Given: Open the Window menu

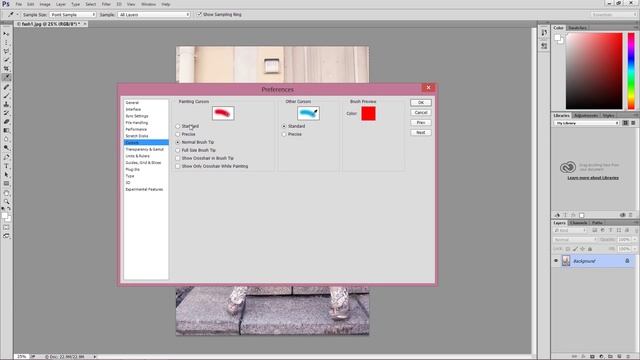Looking at the screenshot, I should [x=148, y=4].
